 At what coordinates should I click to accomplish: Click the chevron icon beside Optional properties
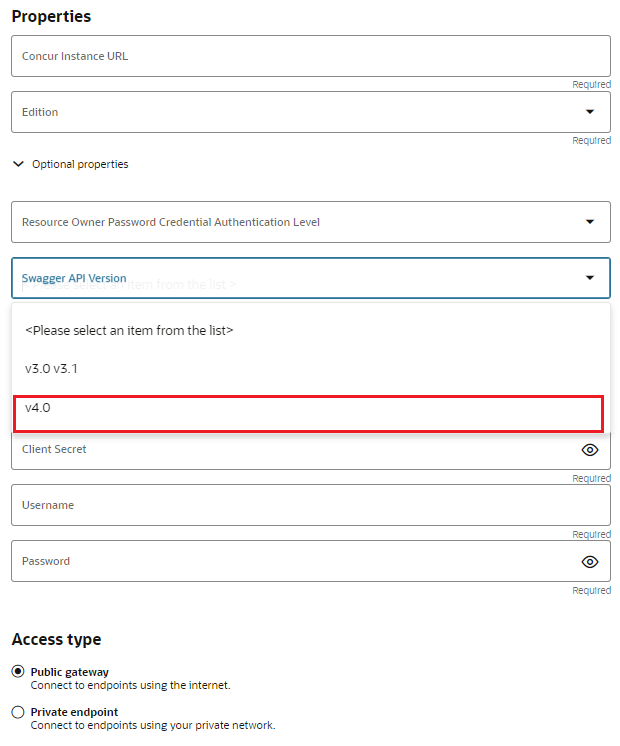(18, 164)
